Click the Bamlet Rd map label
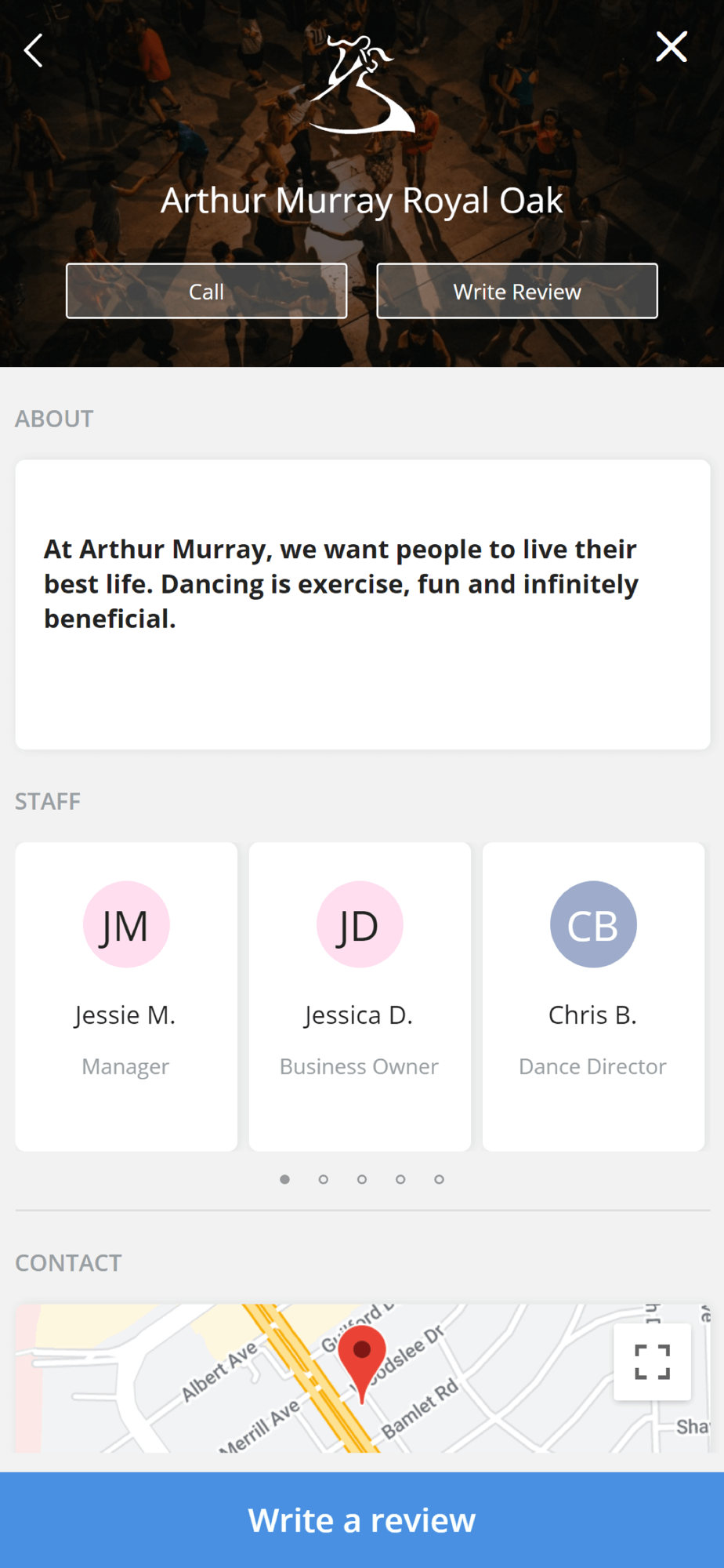 point(419,1410)
